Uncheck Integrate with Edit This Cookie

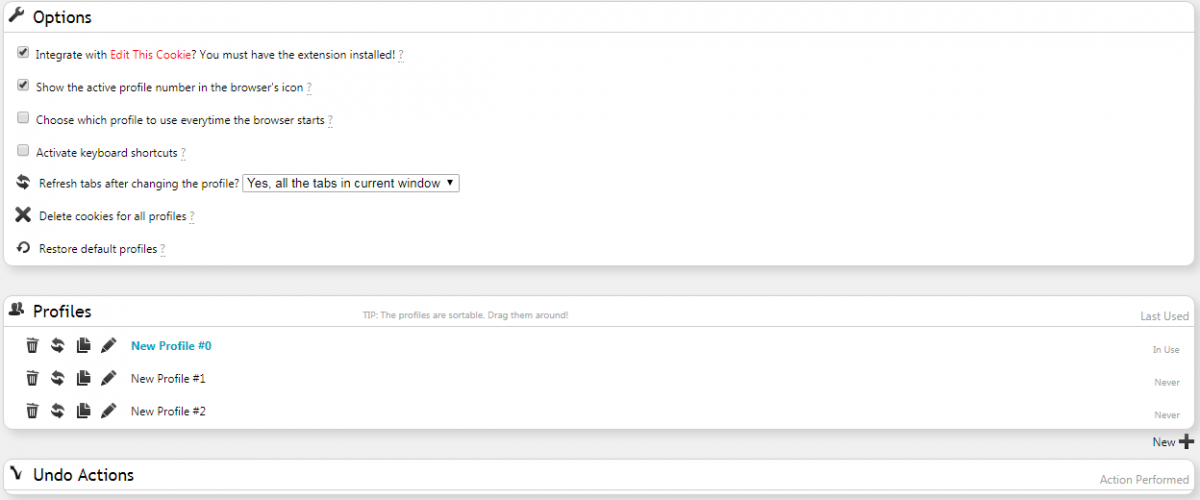(23, 52)
